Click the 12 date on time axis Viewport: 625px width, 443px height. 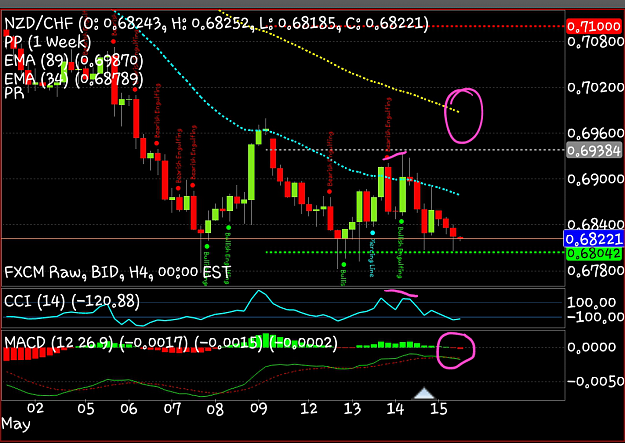pos(309,408)
